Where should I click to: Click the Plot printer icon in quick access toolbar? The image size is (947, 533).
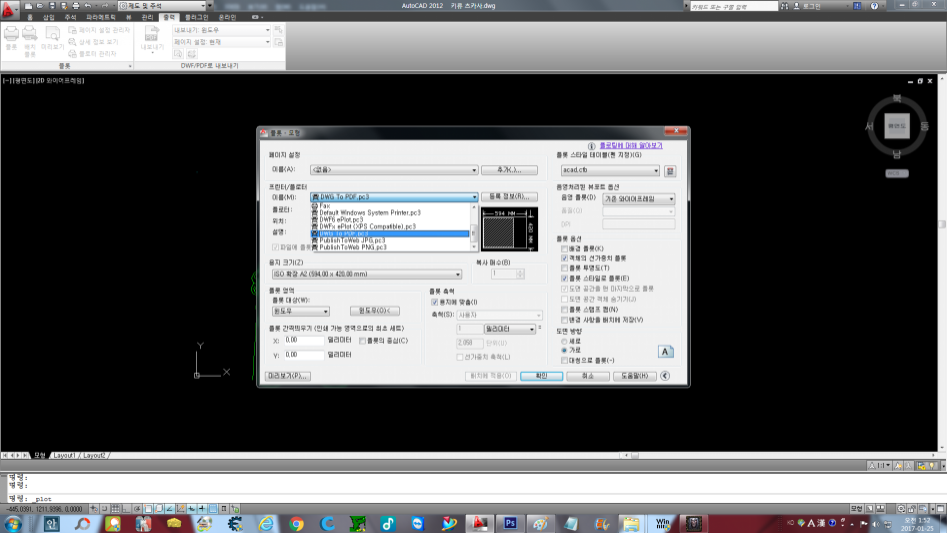point(75,5)
